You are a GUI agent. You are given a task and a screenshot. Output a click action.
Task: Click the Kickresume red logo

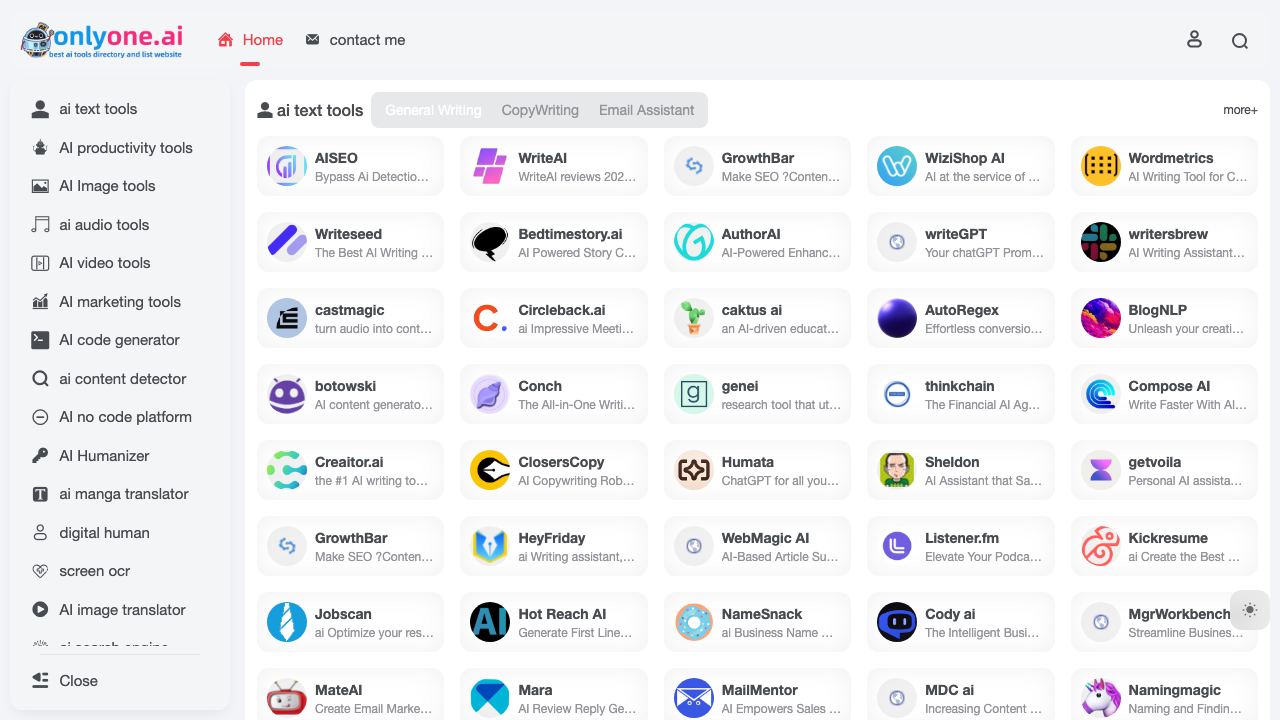pyautogui.click(x=1101, y=546)
